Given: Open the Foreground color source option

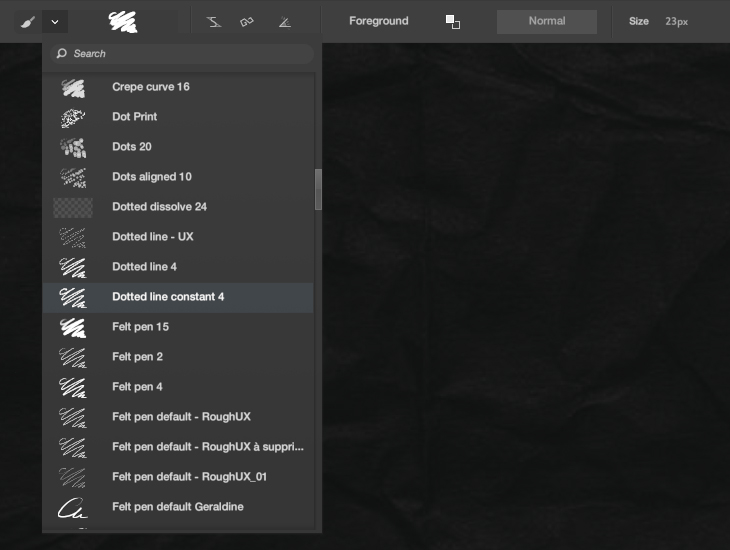Looking at the screenshot, I should click(379, 21).
